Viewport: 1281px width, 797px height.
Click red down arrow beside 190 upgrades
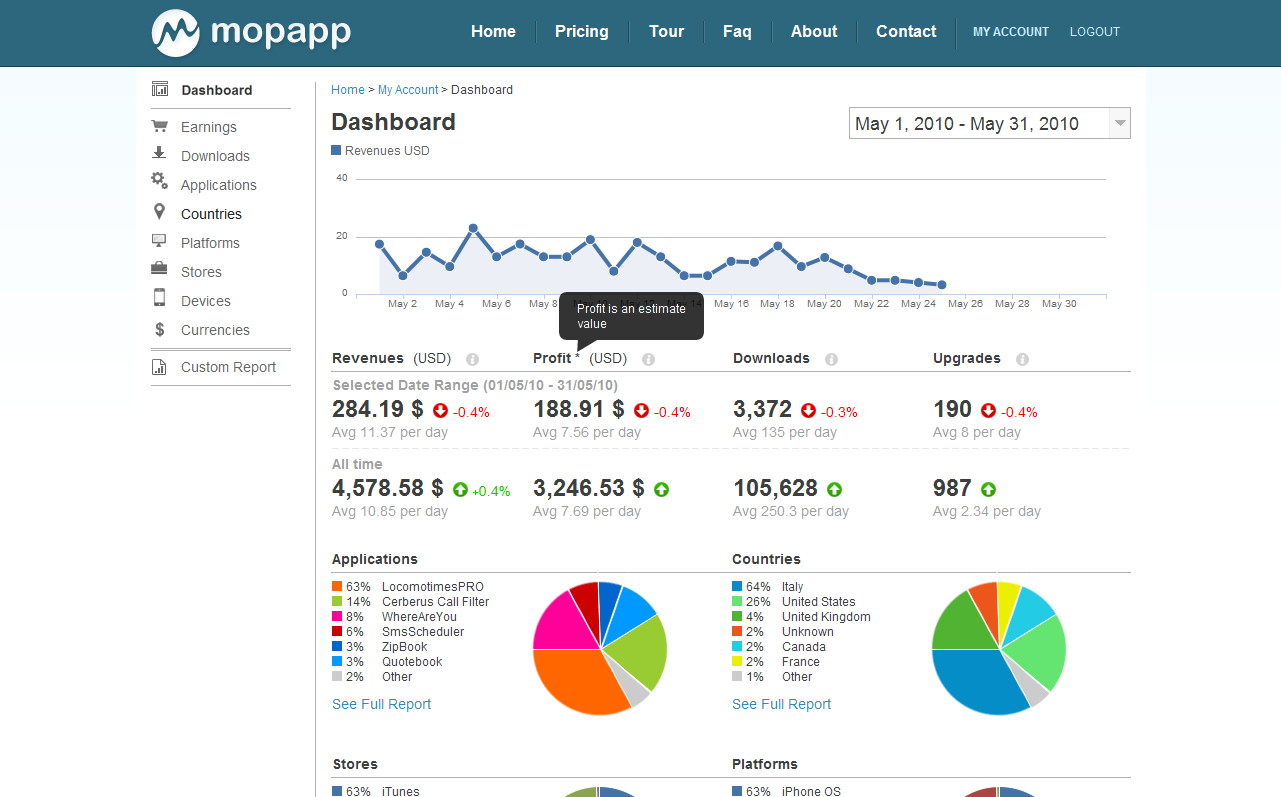coord(989,410)
